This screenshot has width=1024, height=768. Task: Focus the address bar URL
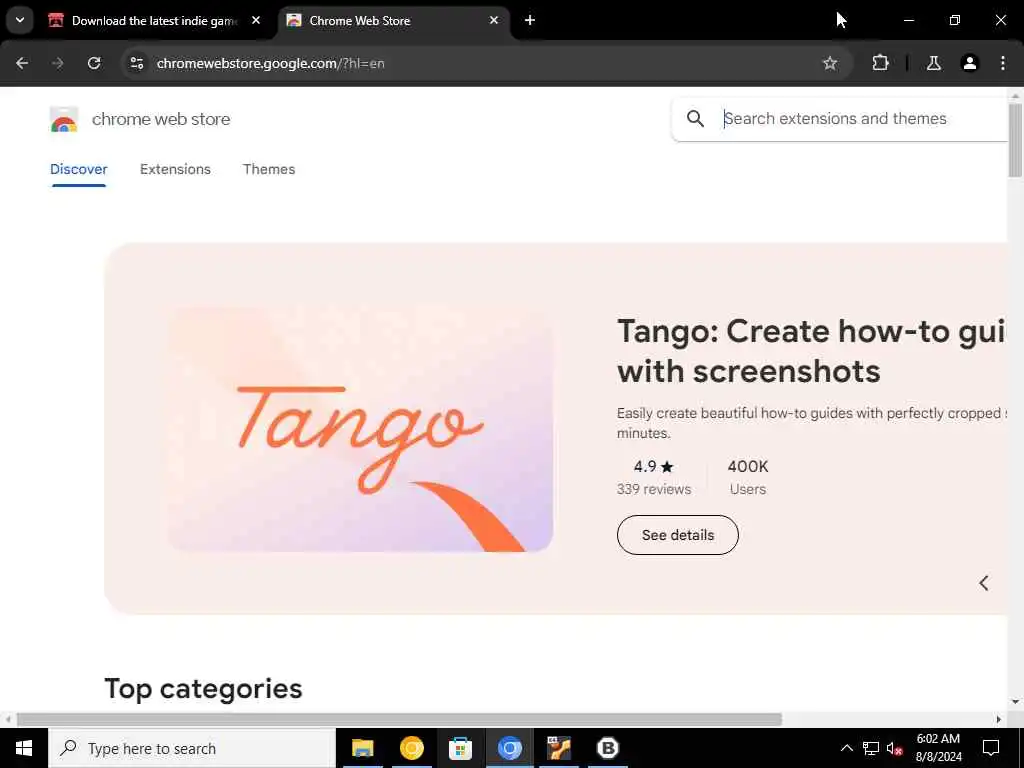(270, 63)
